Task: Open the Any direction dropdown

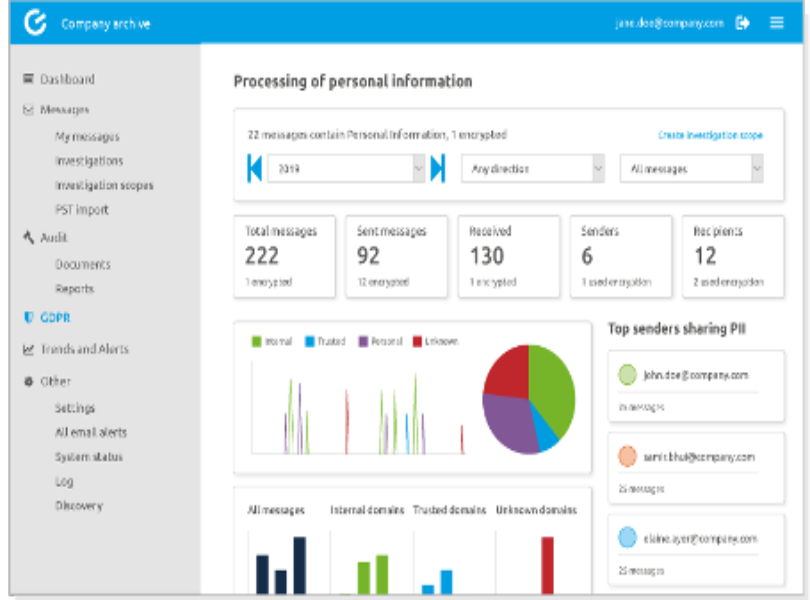Action: pos(533,169)
